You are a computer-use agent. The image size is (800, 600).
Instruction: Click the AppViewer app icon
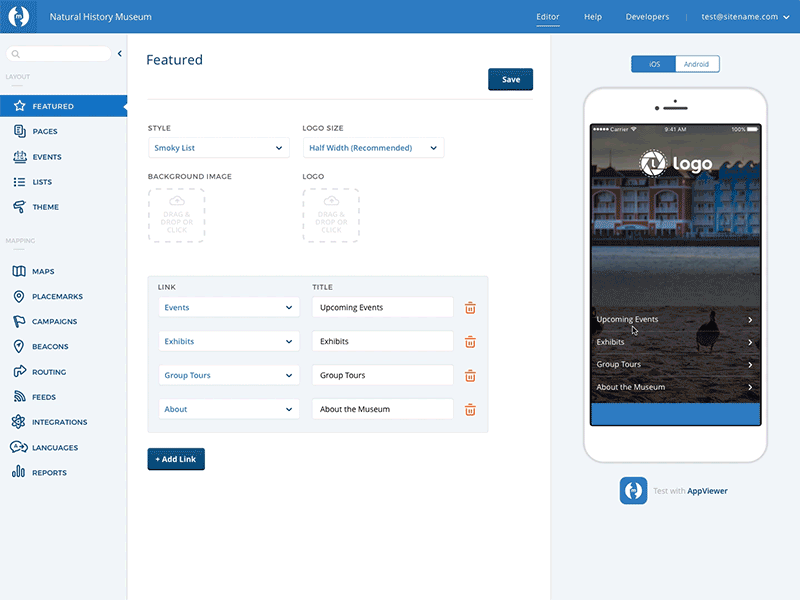(633, 490)
